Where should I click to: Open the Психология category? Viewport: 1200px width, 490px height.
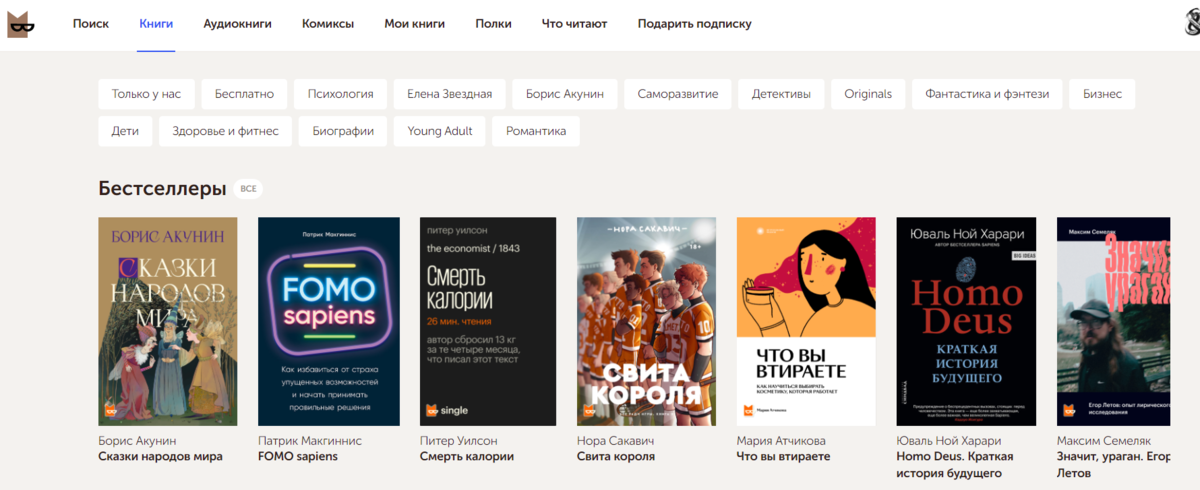341,94
